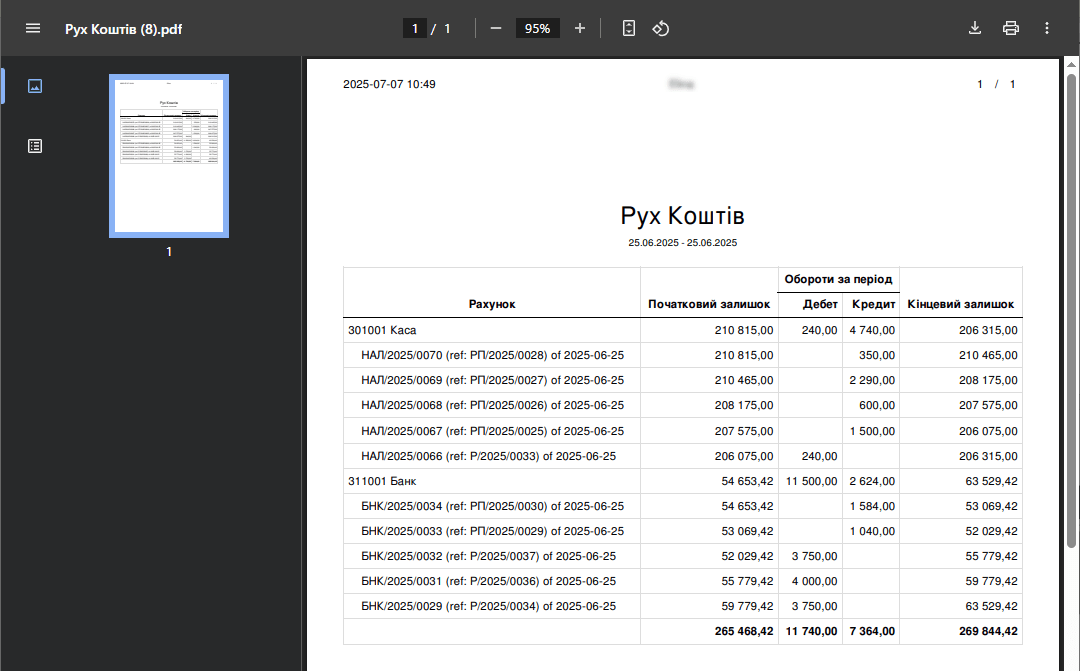The width and height of the screenshot is (1080, 671).
Task: Click the vertical scrollbar thumb
Action: (x=1071, y=310)
